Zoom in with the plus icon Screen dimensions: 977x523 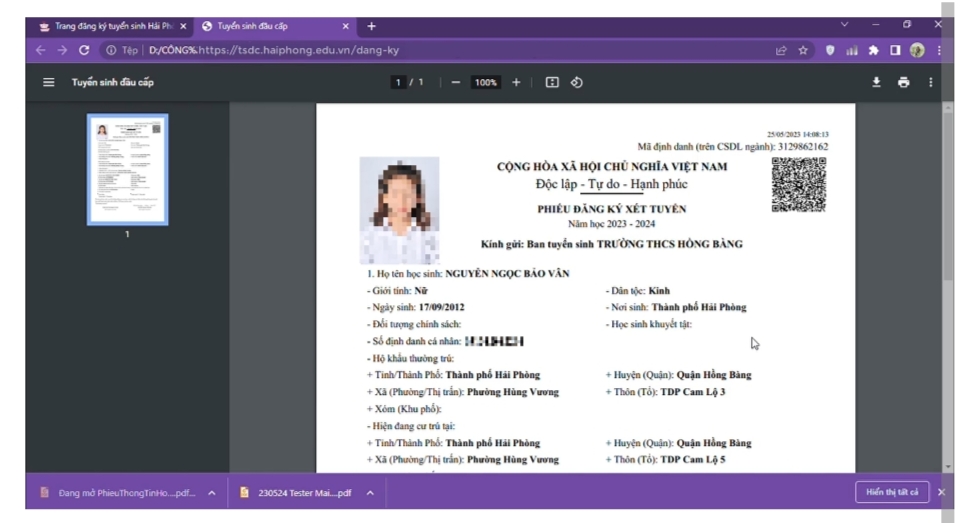pyautogui.click(x=516, y=82)
